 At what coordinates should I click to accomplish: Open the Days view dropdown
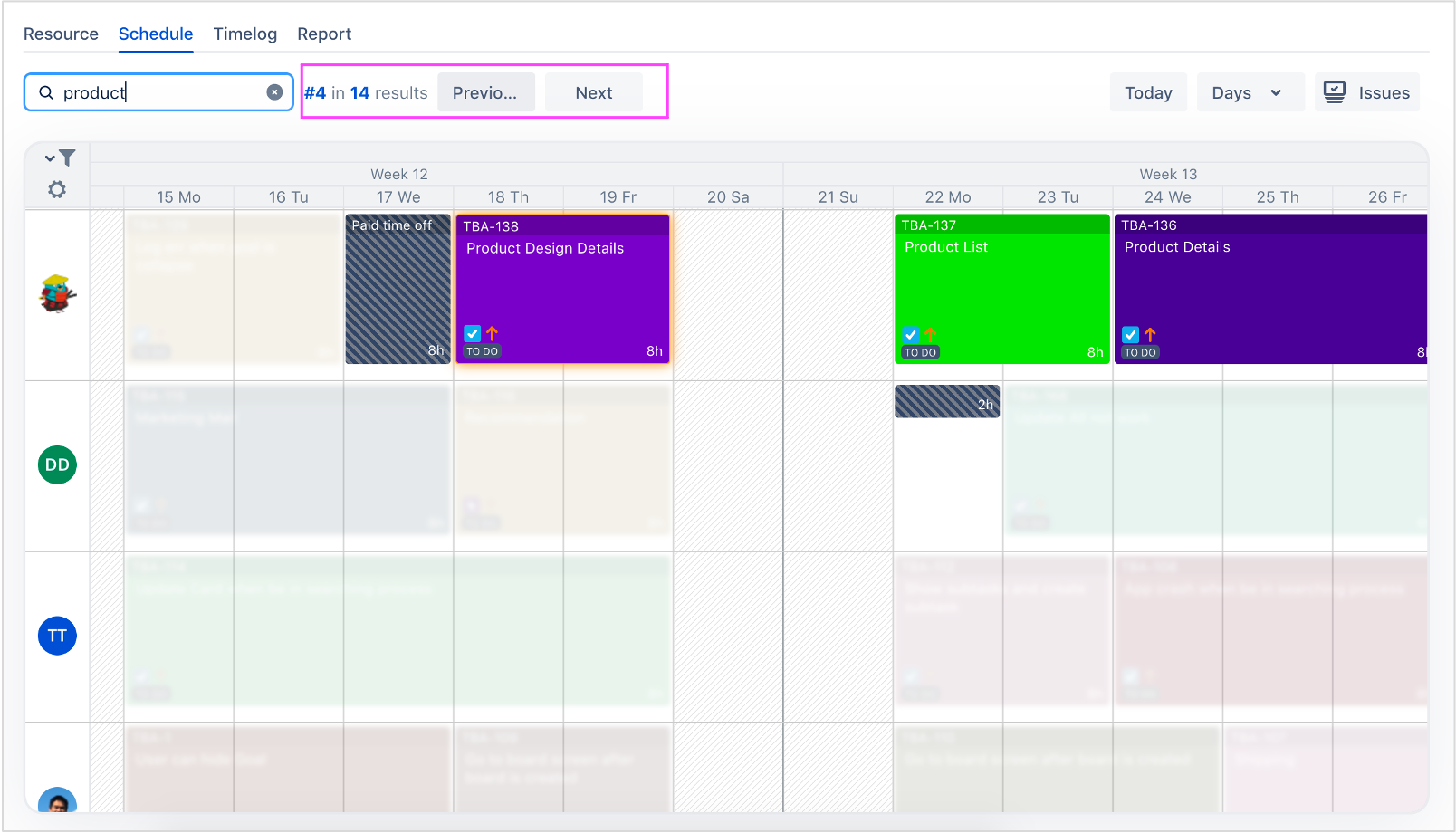[1250, 92]
